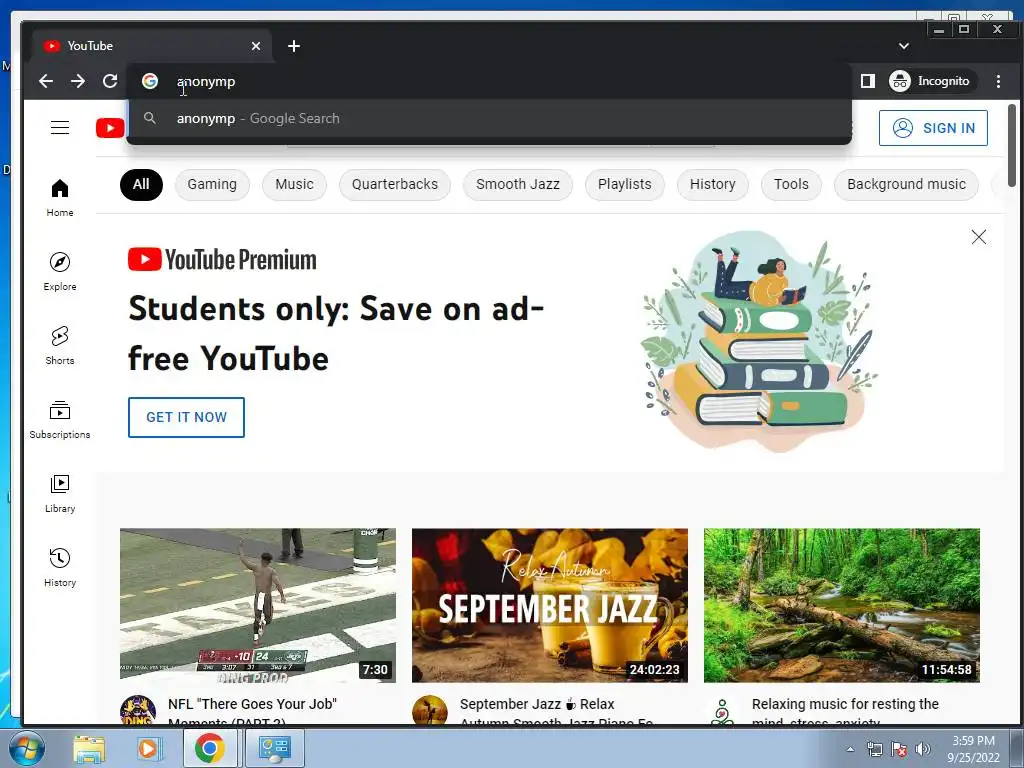Click the address bar text anonymp

pyautogui.click(x=206, y=82)
